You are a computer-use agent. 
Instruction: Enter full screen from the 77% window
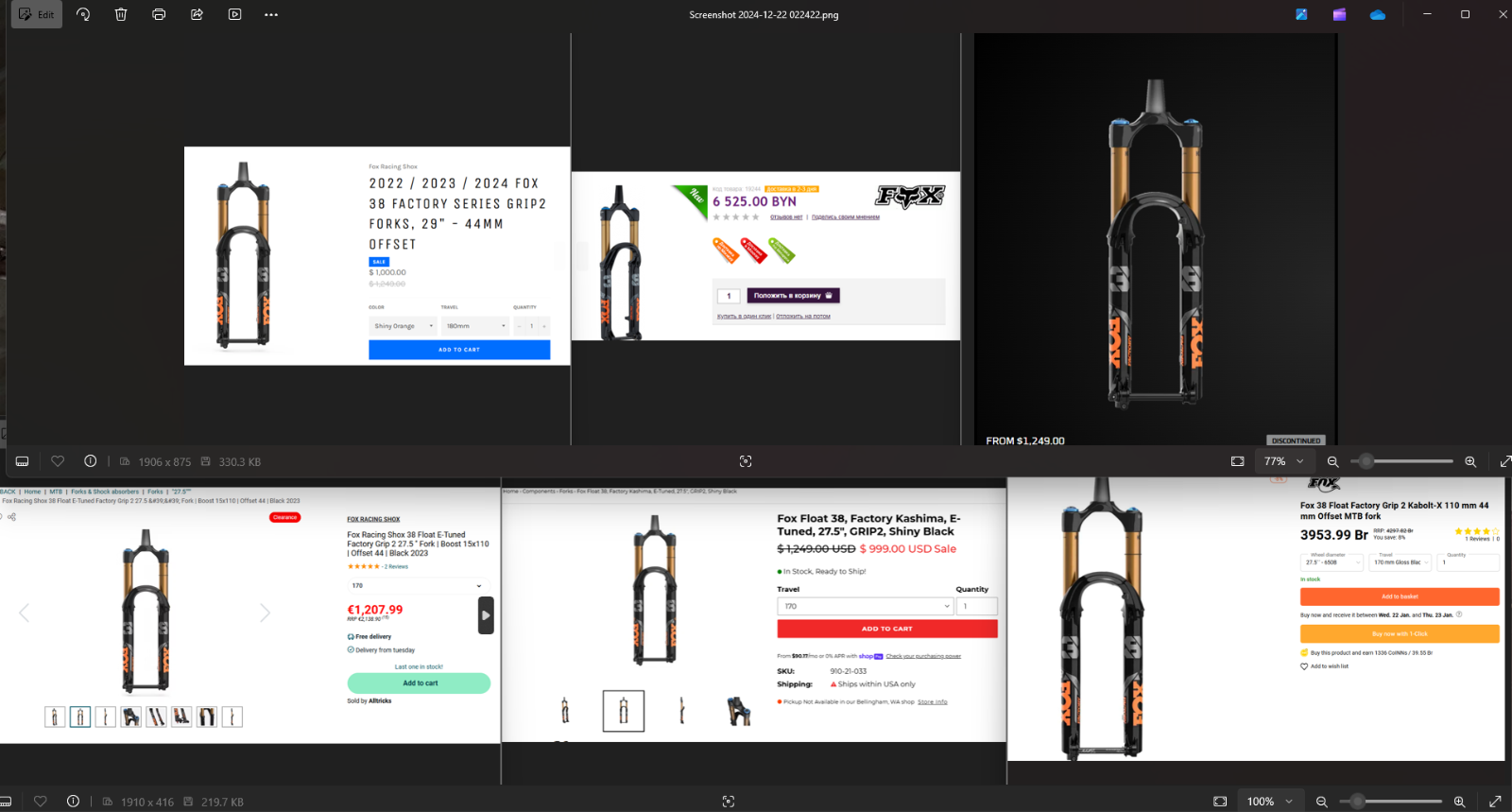[x=1505, y=461]
